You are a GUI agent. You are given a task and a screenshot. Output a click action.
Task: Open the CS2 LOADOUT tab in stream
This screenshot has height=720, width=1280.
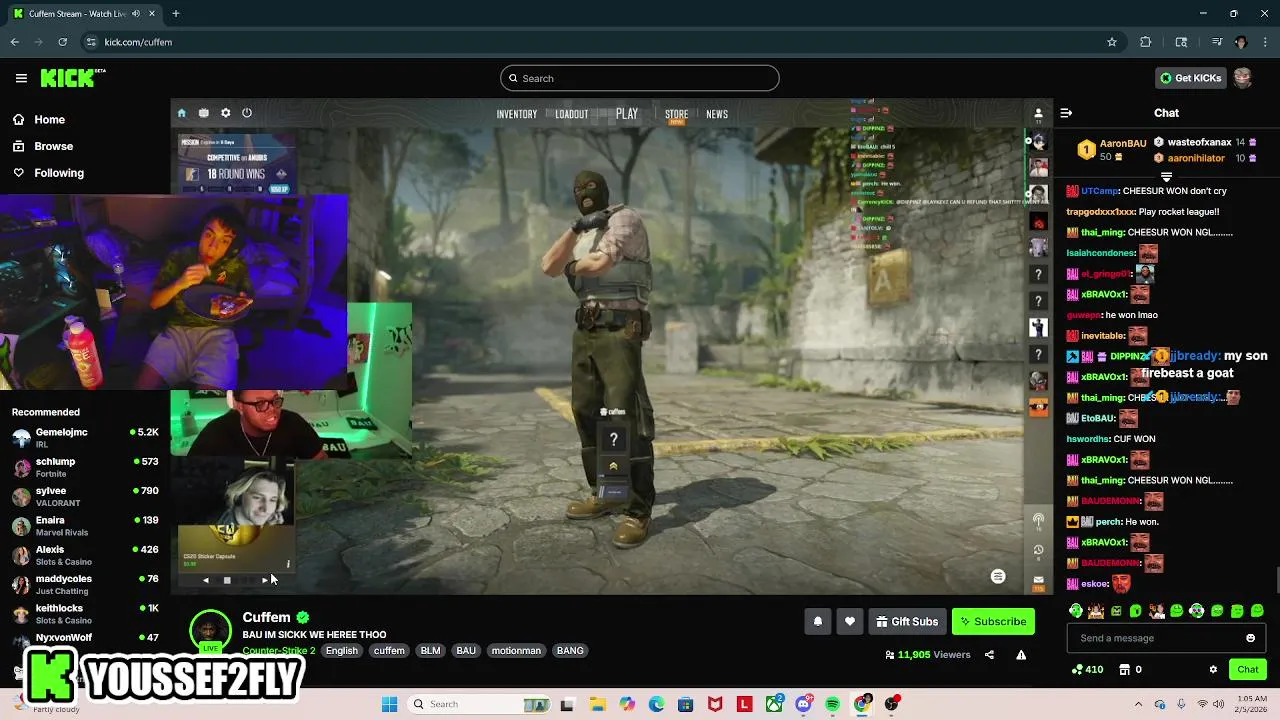point(572,114)
